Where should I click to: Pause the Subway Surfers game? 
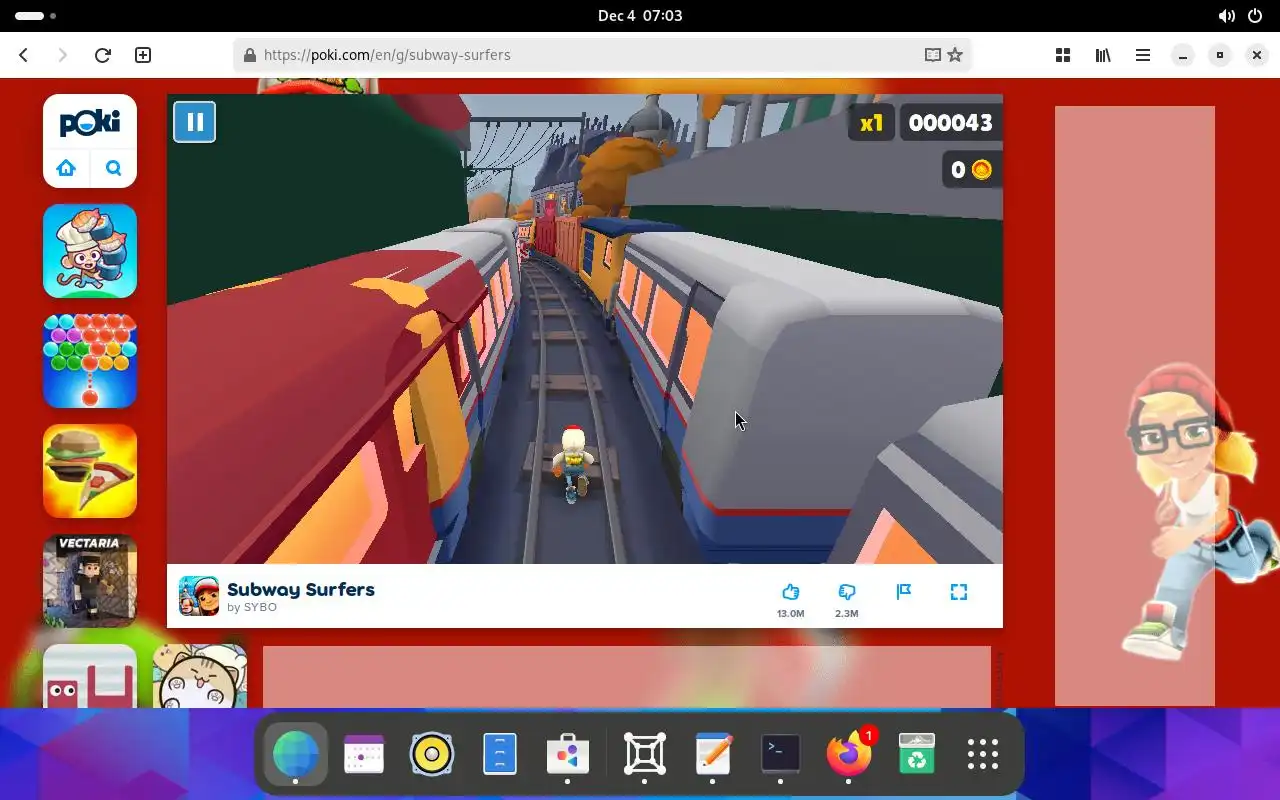point(194,122)
